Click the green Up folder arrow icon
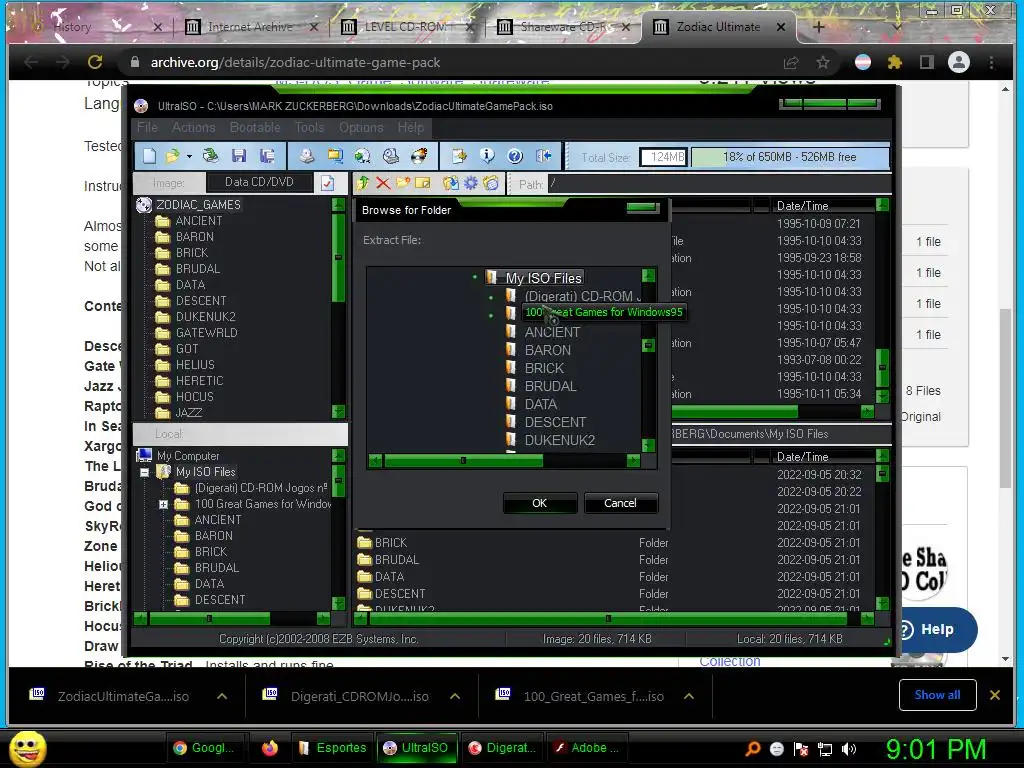 click(363, 184)
